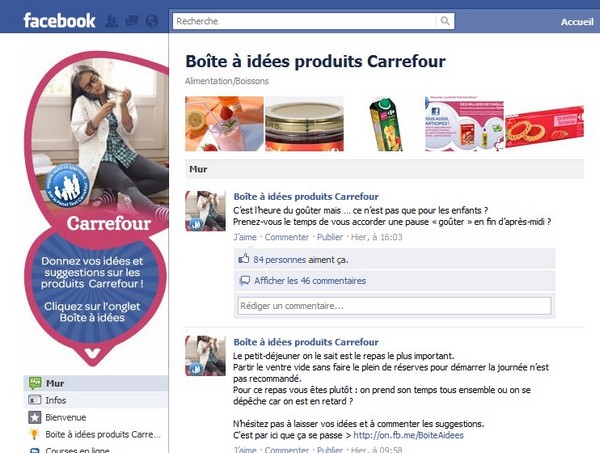
Task: Focus the Recherche search field
Action: [304, 21]
